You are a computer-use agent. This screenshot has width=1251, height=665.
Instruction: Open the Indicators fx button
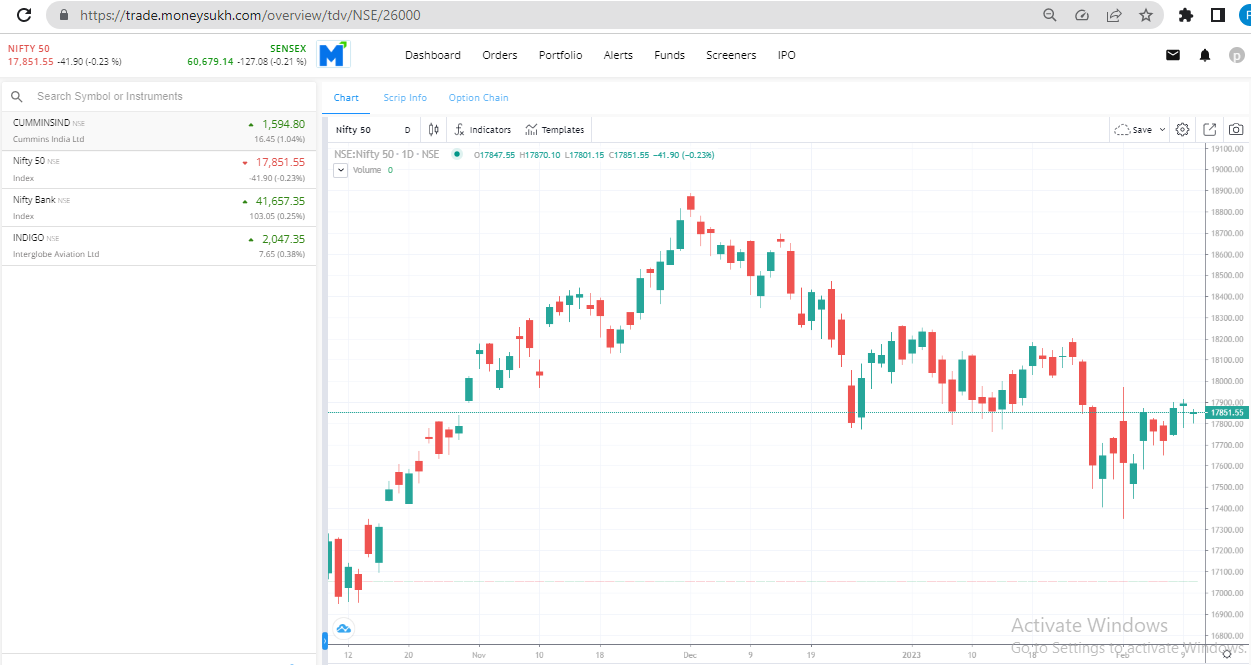click(x=483, y=130)
